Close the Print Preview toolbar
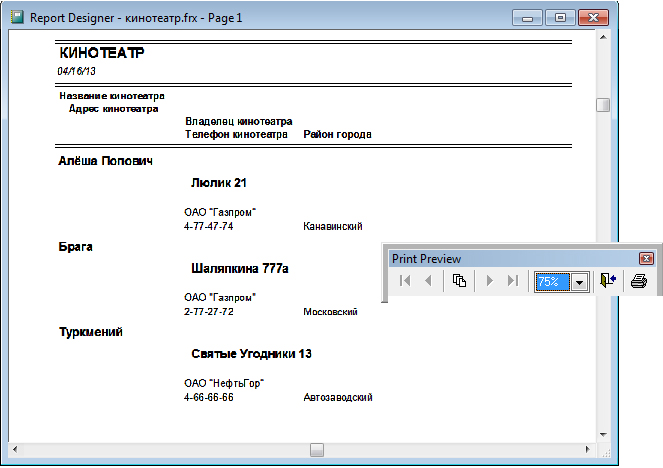The width and height of the screenshot is (663, 468). 646,258
